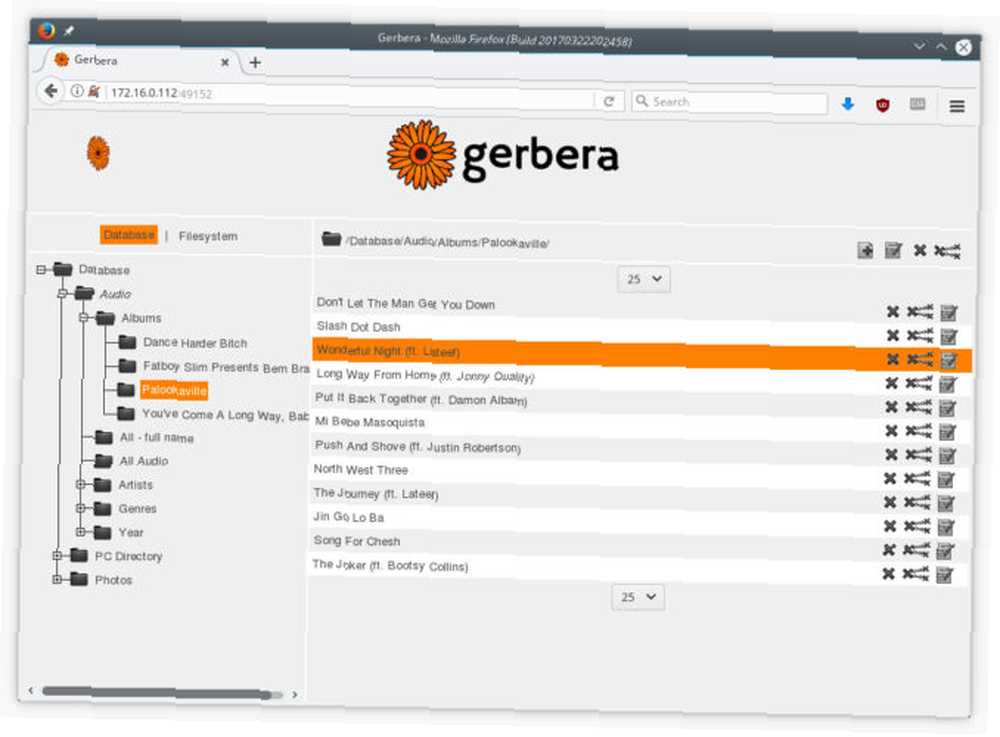The image size is (1000, 737).
Task: Collapse the Audio tree node
Action: pos(62,293)
